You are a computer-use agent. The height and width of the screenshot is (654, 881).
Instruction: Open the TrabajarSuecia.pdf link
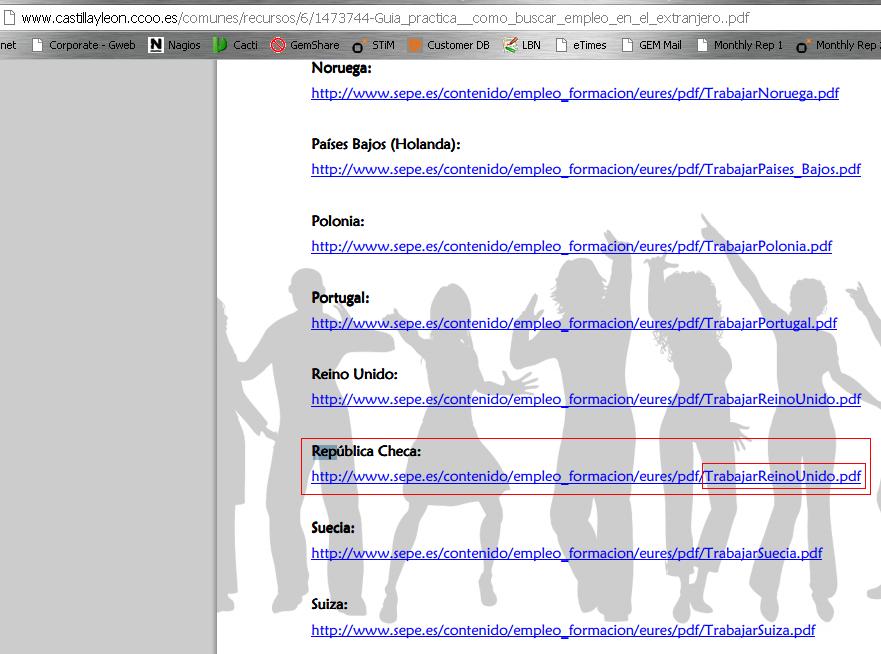566,553
